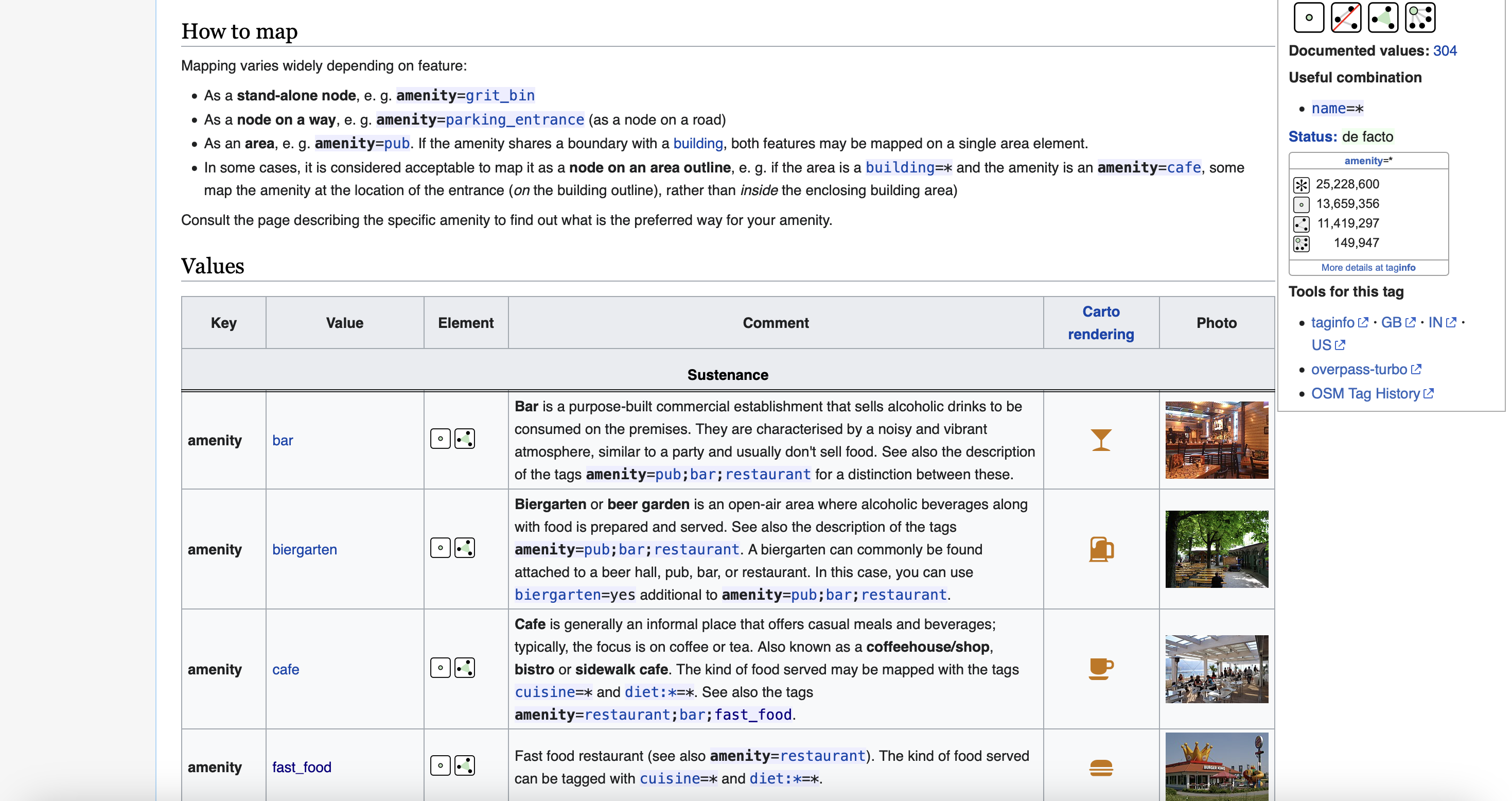Click the crossed-out way icon in the infobox
The height and width of the screenshot is (801, 1512).
(x=1345, y=17)
